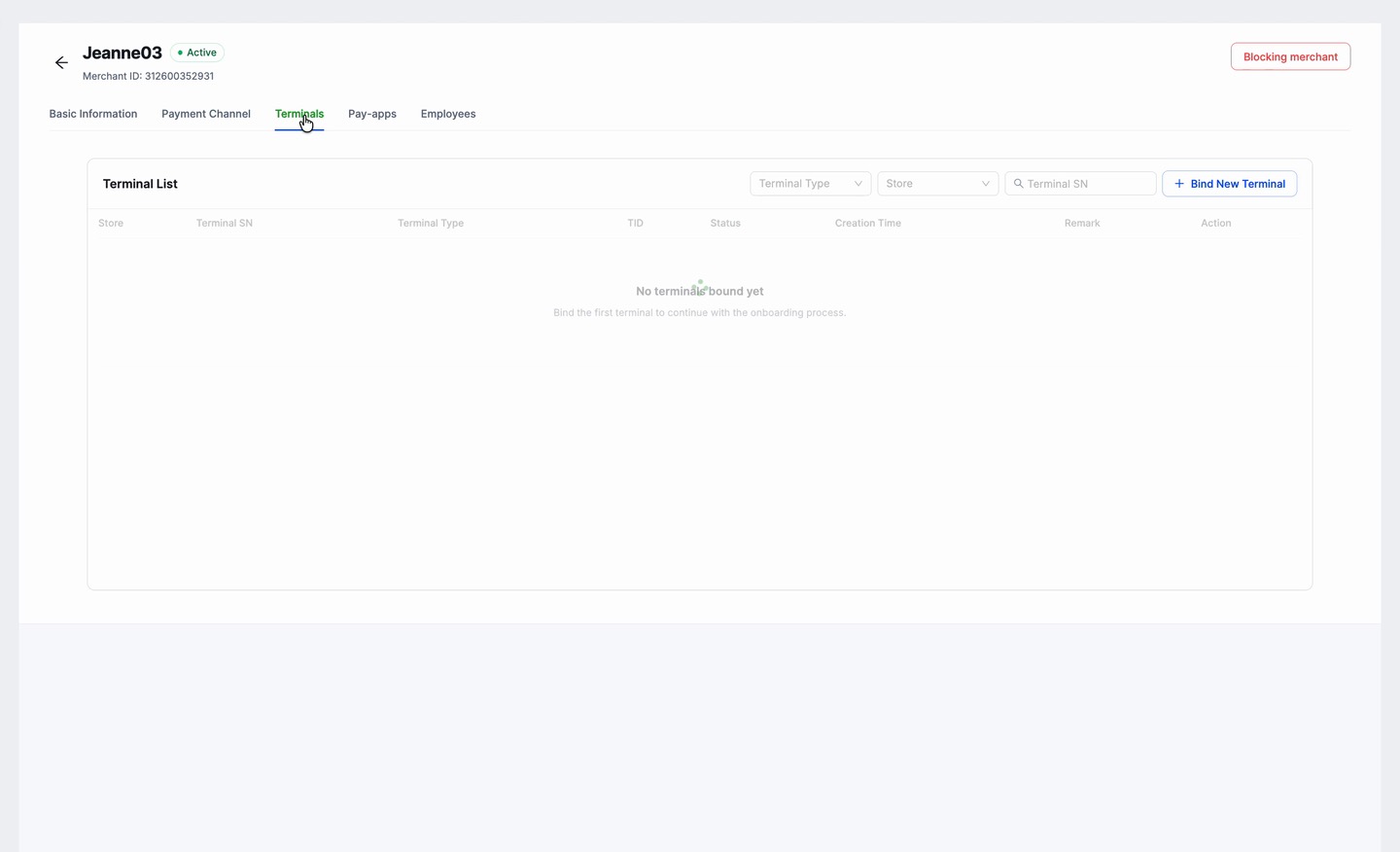This screenshot has width=1400, height=852.
Task: Focus the Terminal SN search field
Action: pyautogui.click(x=1080, y=184)
